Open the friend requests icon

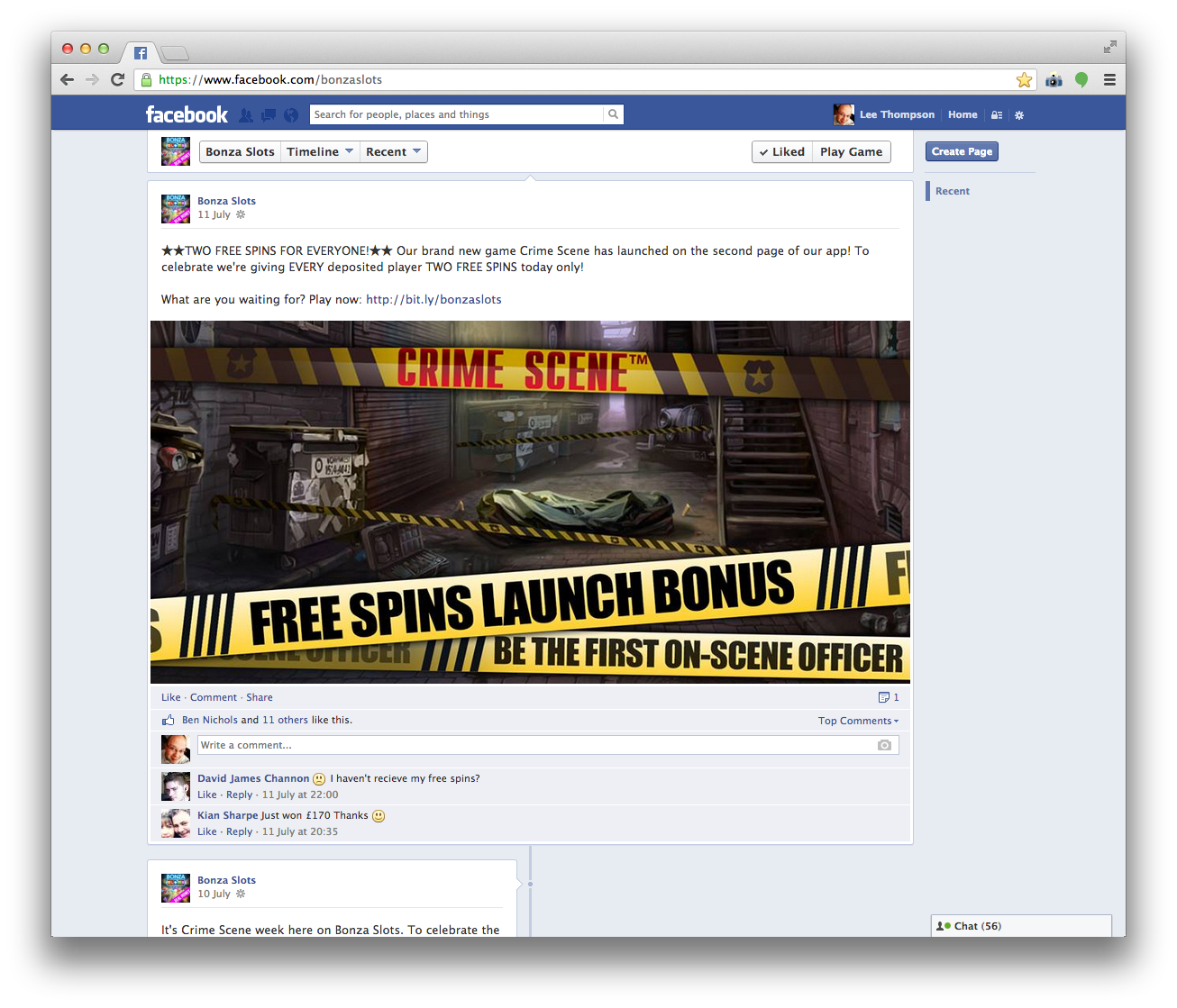click(246, 115)
